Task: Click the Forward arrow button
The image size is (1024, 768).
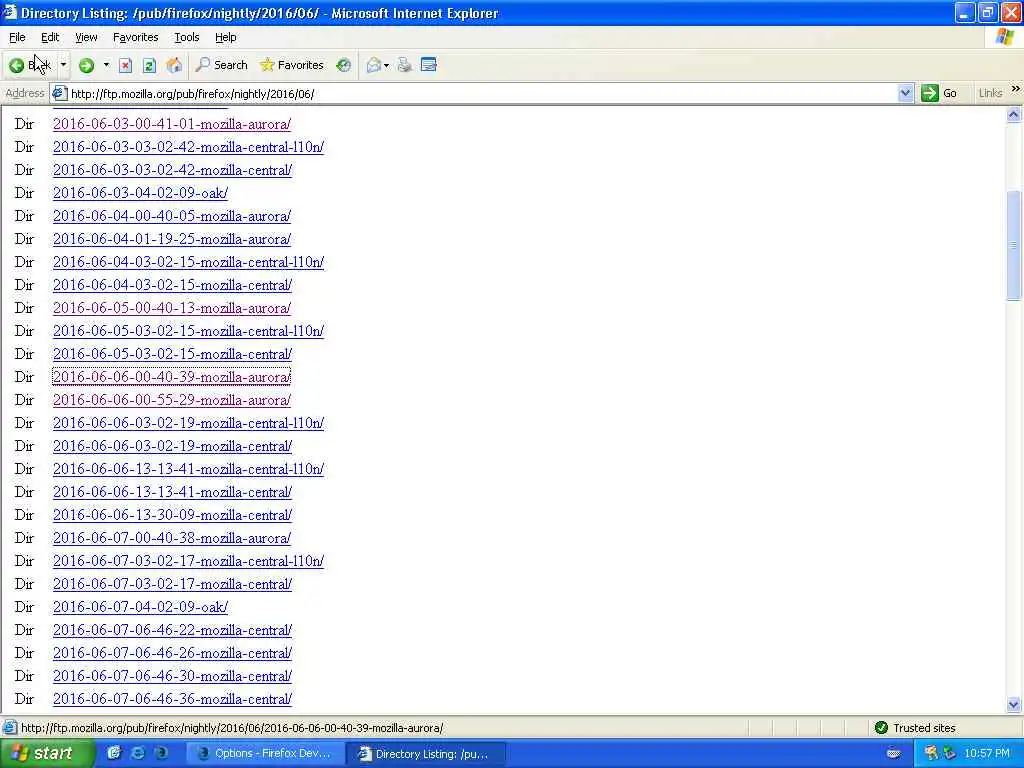Action: pos(86,65)
